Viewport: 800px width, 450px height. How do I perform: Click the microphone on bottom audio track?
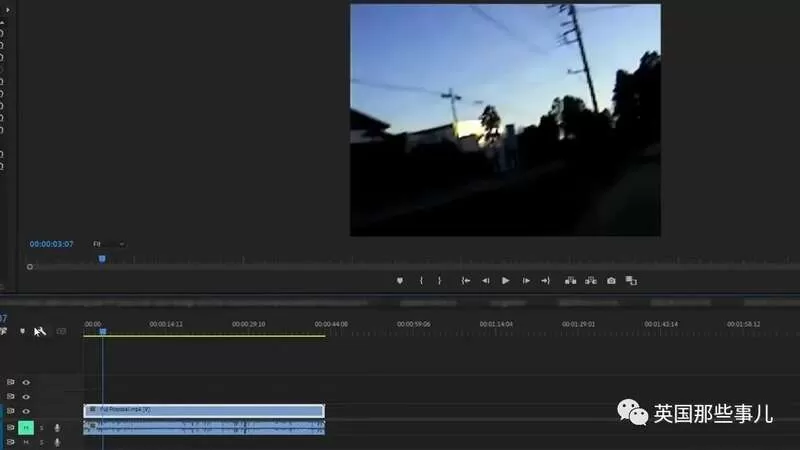click(57, 442)
